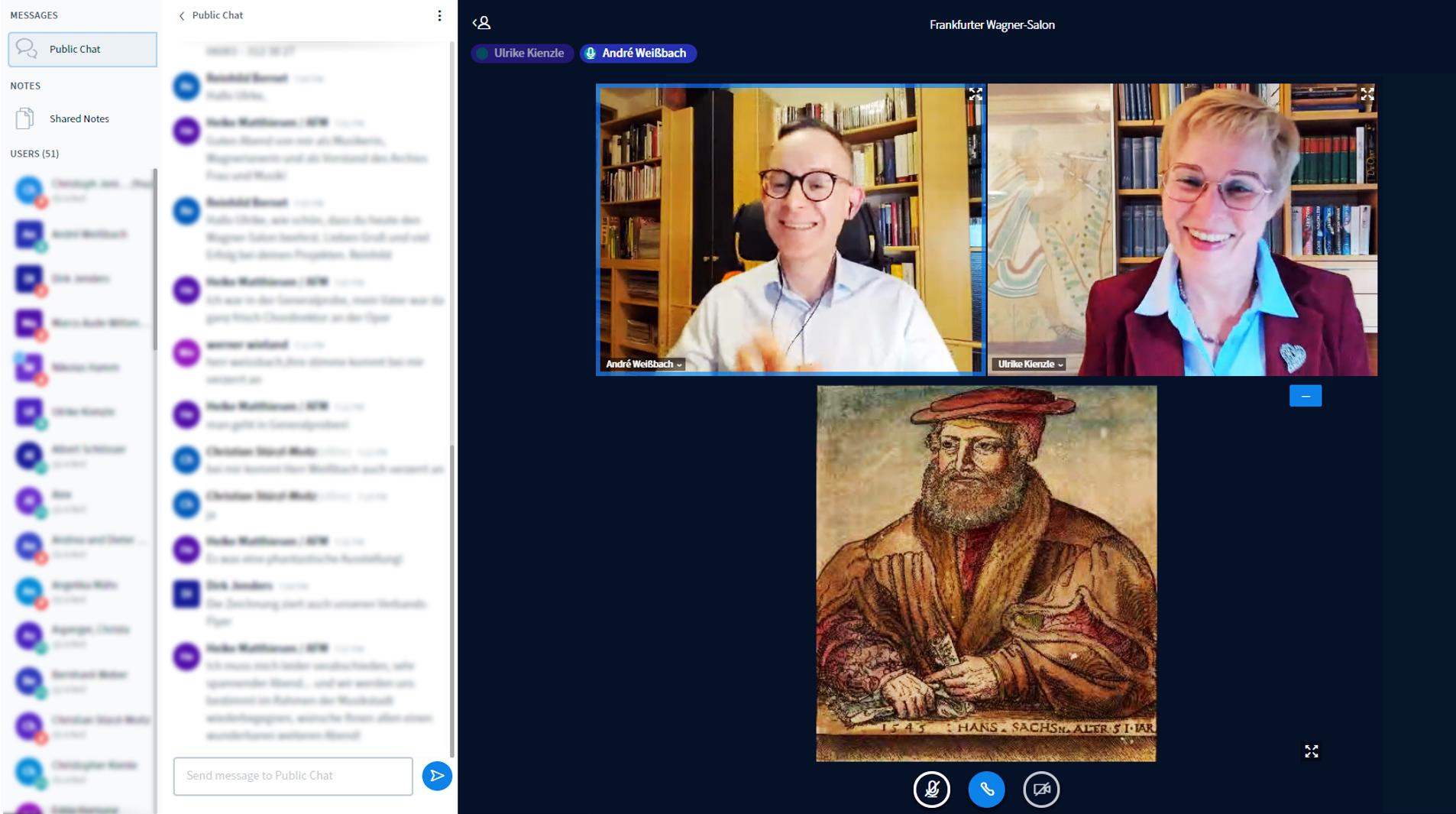Screen dimensions: 1456x814
Task: Click the Hans Sachs portrait slide
Action: click(x=986, y=573)
